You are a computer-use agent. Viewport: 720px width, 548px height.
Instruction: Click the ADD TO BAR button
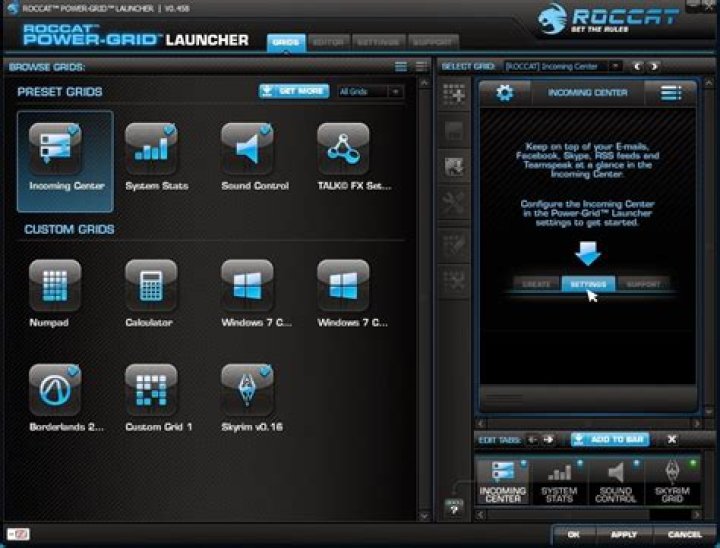(610, 440)
